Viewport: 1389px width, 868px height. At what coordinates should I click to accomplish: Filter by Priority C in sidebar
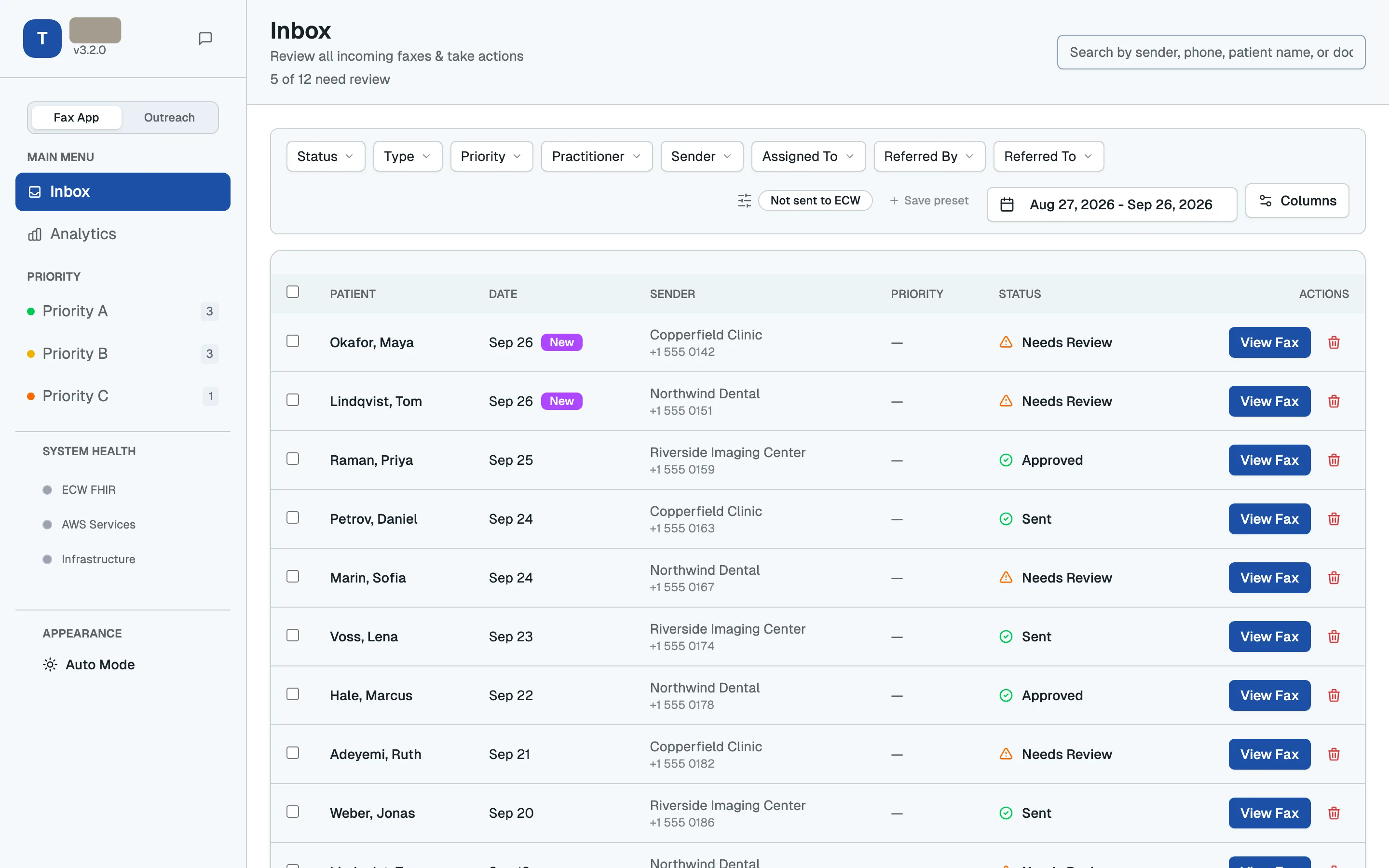[123, 396]
